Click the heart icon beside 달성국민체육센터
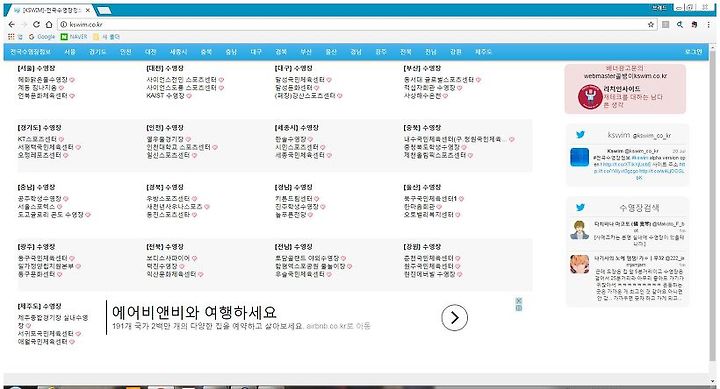This screenshot has height=389, width=720. click(329, 80)
